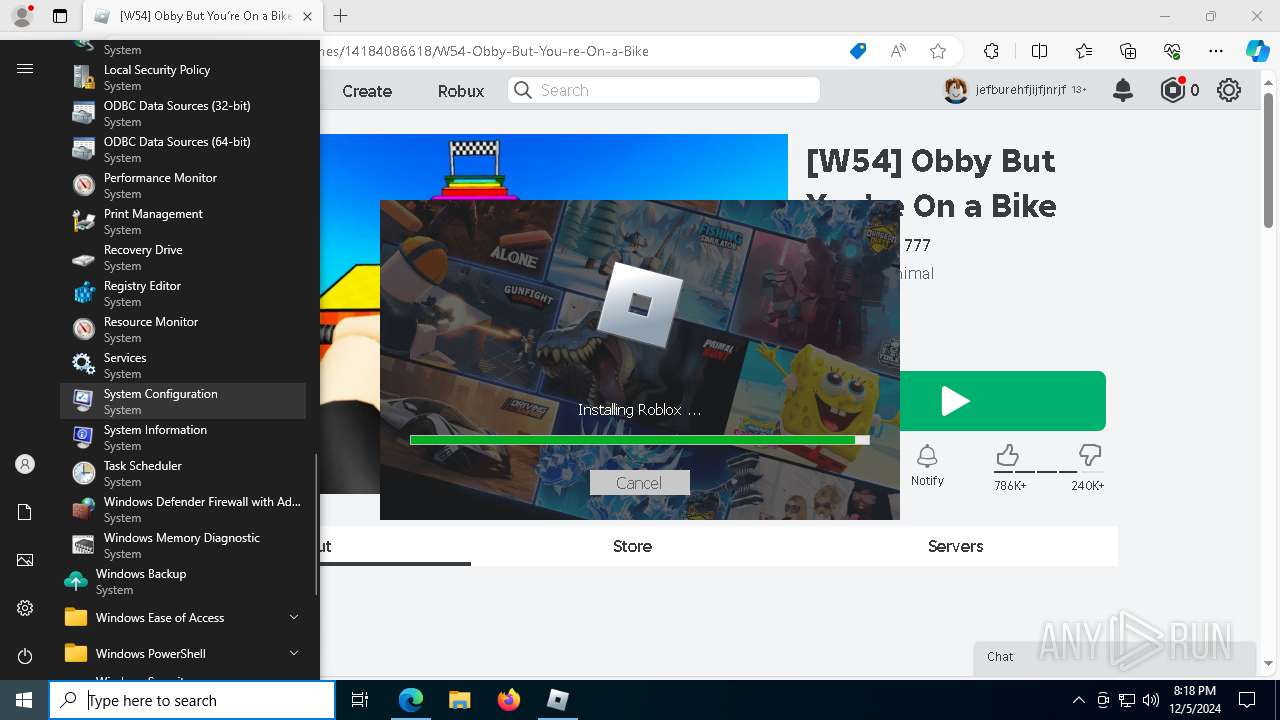
Task: Click the Notify bell icon
Action: point(927,456)
